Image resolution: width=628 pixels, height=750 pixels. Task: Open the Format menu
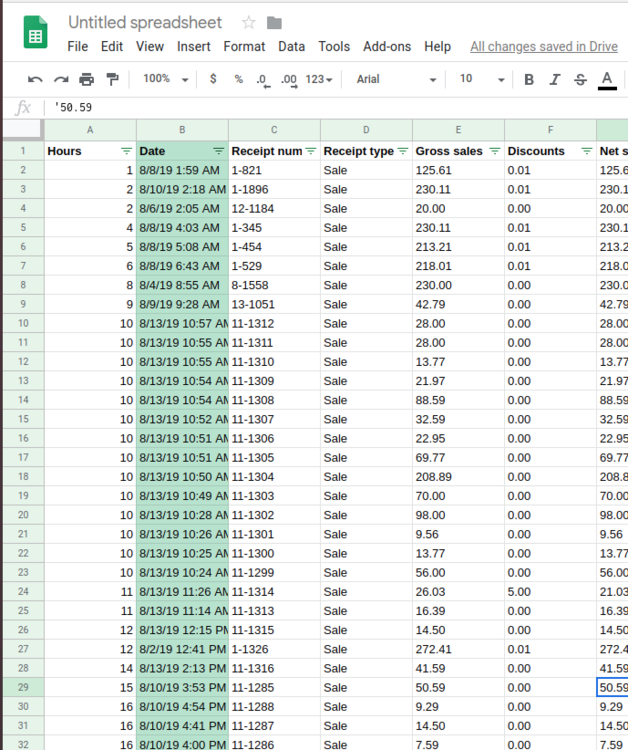tap(244, 46)
